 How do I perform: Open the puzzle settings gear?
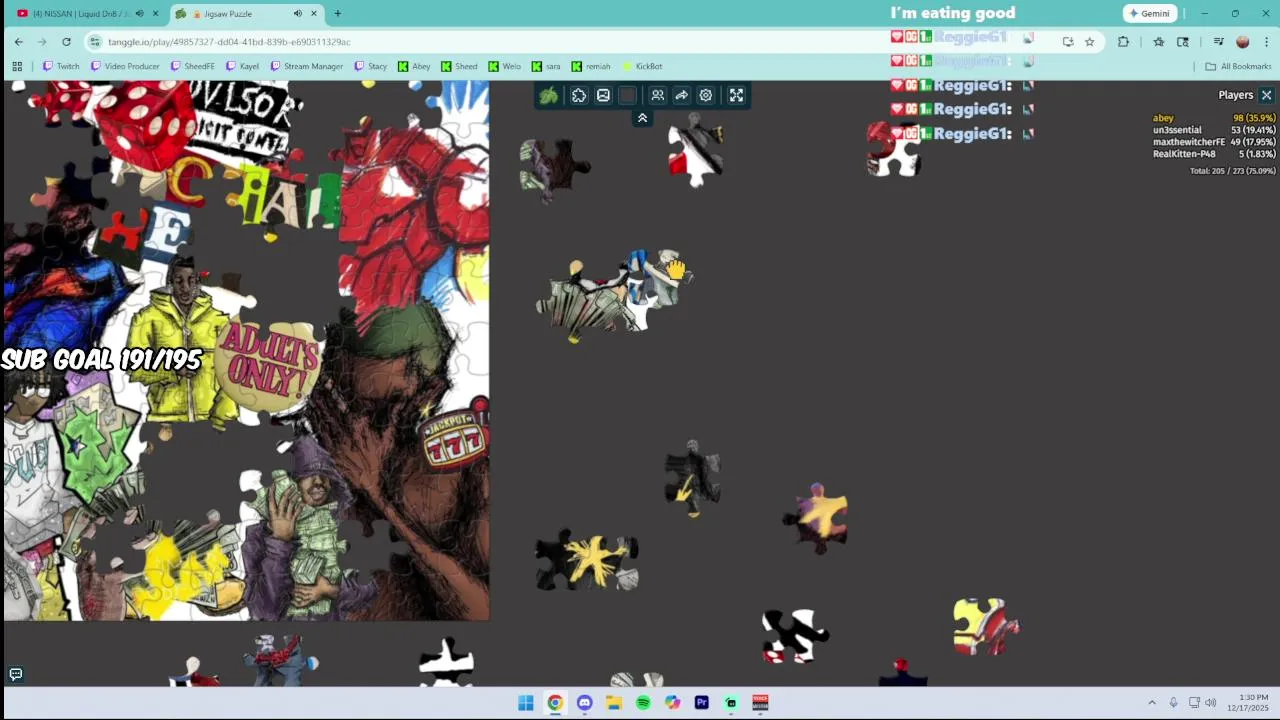tap(706, 95)
